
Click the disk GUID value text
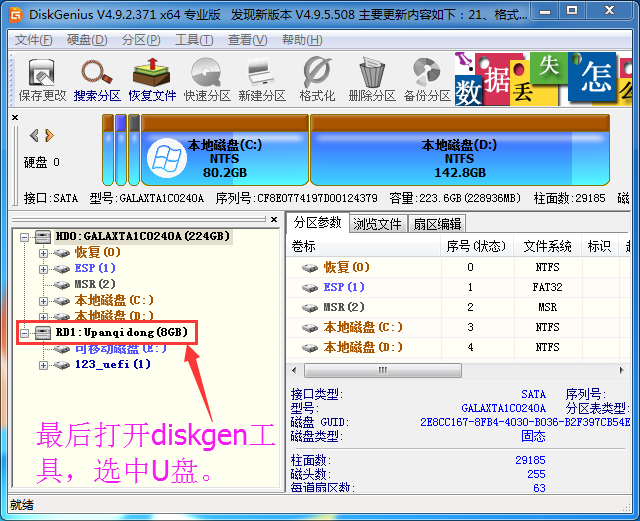coord(525,422)
